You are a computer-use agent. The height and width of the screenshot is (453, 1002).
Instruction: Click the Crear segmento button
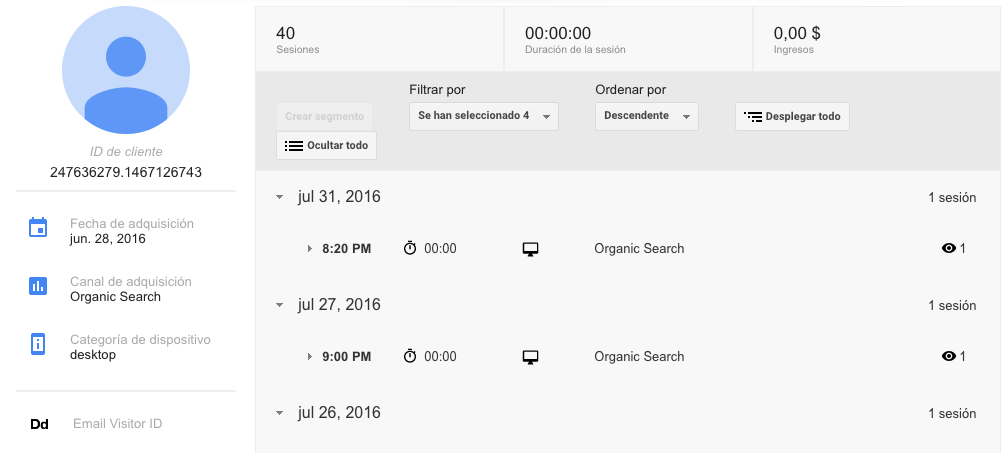(326, 116)
